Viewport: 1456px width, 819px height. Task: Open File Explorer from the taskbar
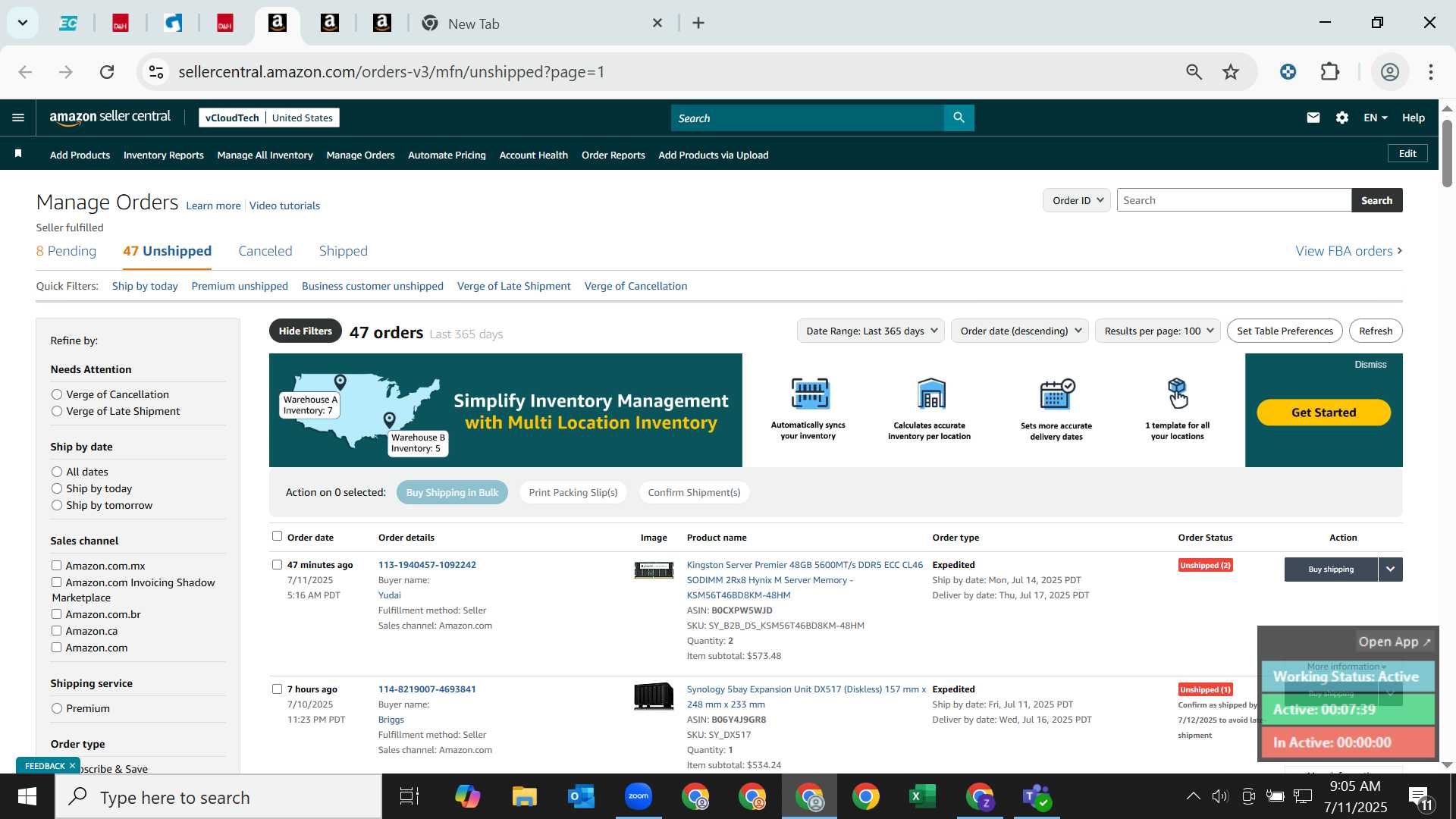click(x=524, y=796)
